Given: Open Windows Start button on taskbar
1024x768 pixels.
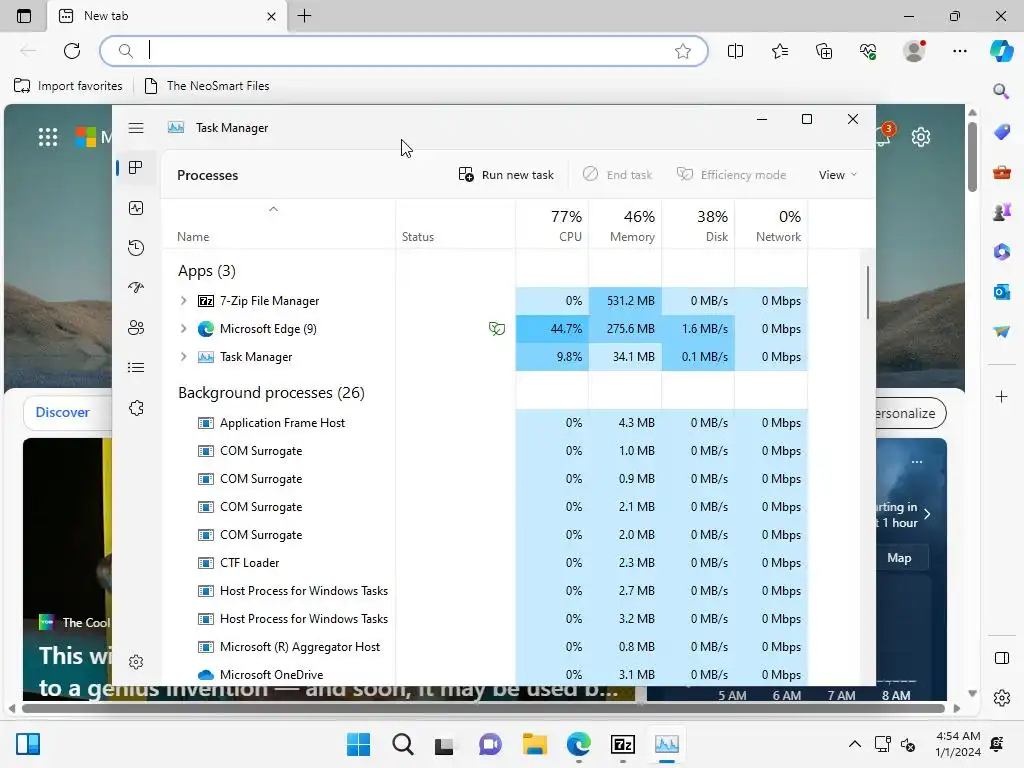Looking at the screenshot, I should coord(358,744).
